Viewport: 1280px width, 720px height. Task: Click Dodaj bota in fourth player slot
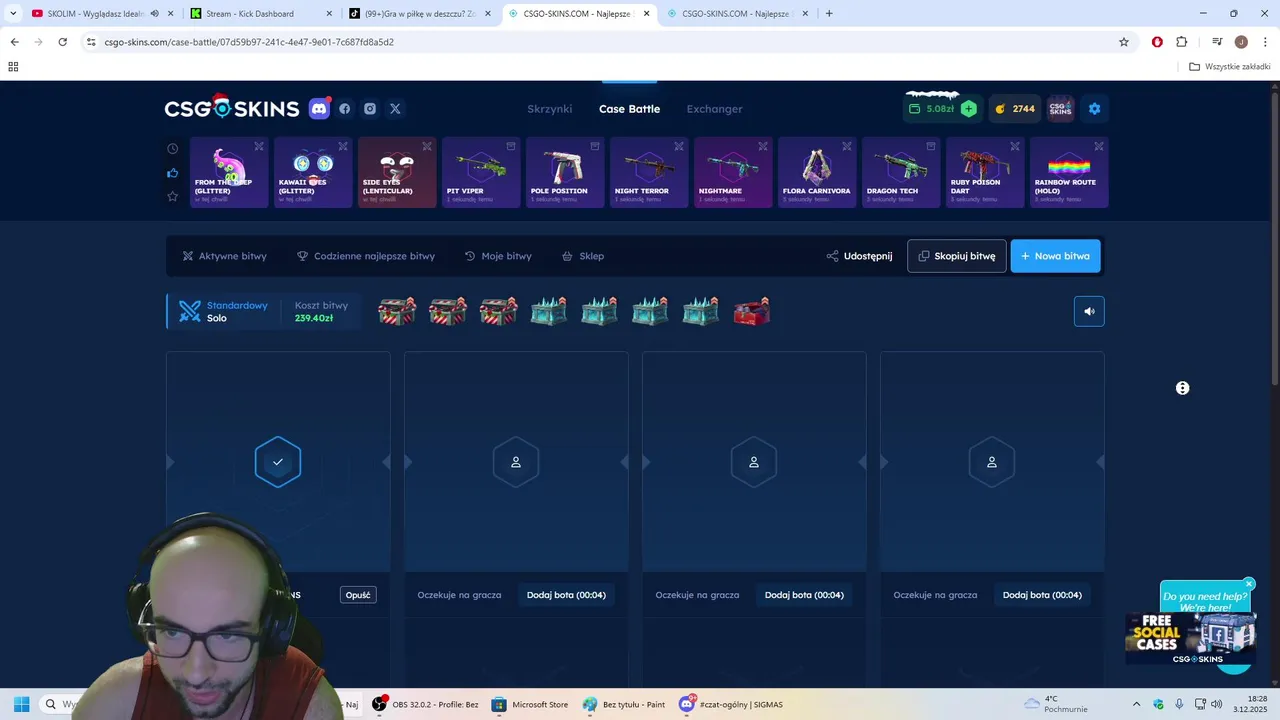click(x=1042, y=595)
